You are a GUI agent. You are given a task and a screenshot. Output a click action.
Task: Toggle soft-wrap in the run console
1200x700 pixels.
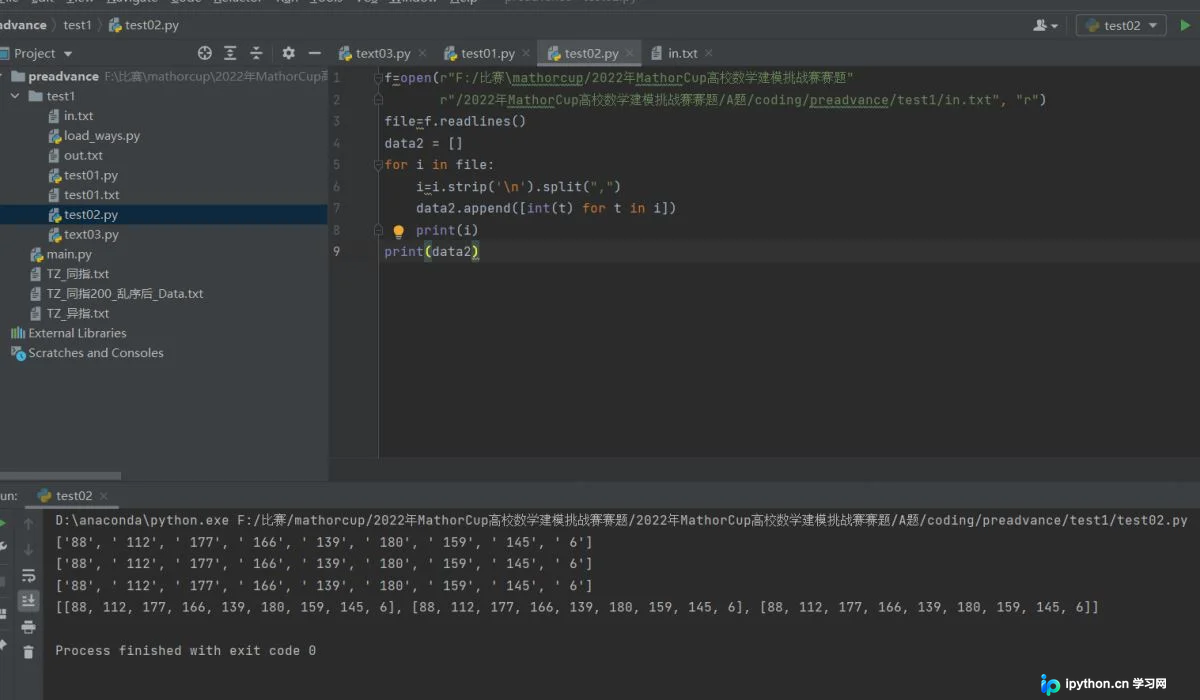click(x=29, y=575)
